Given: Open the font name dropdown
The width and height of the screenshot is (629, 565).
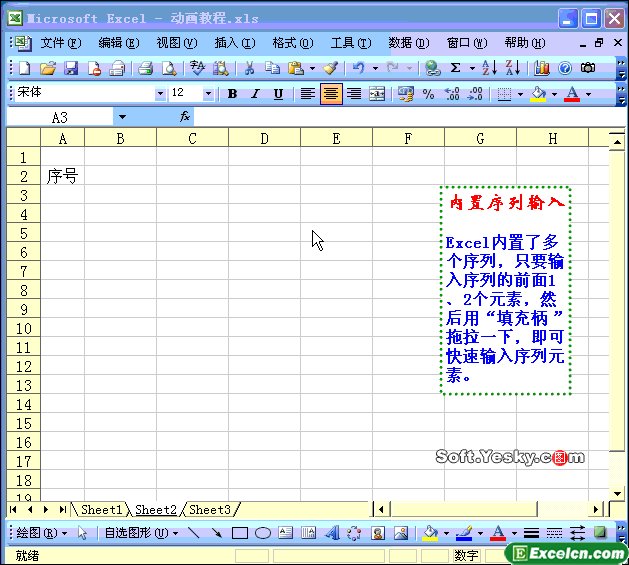Looking at the screenshot, I should [x=160, y=93].
